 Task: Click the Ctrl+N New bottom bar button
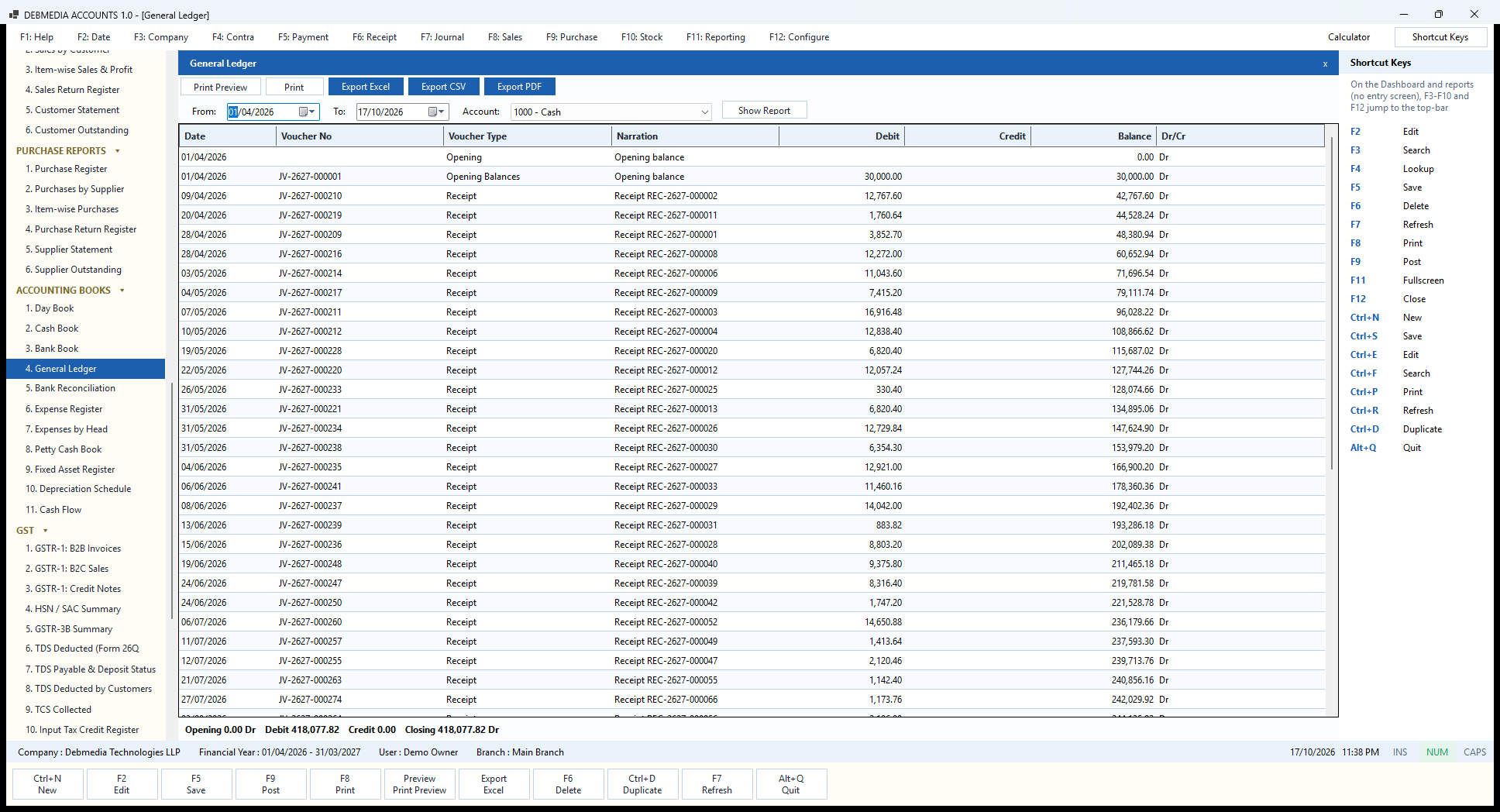tap(47, 784)
